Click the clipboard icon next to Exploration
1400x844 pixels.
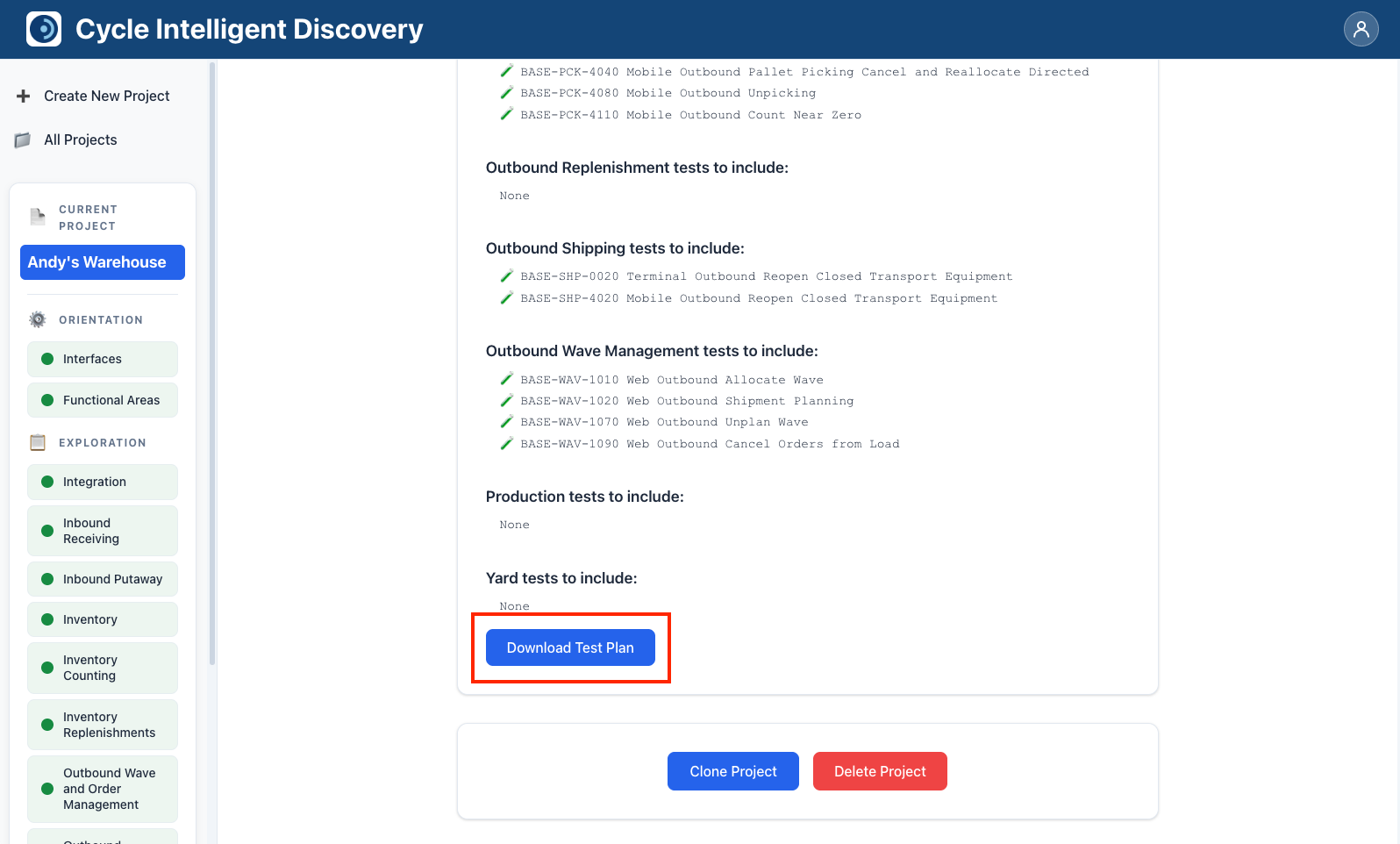[x=38, y=443]
